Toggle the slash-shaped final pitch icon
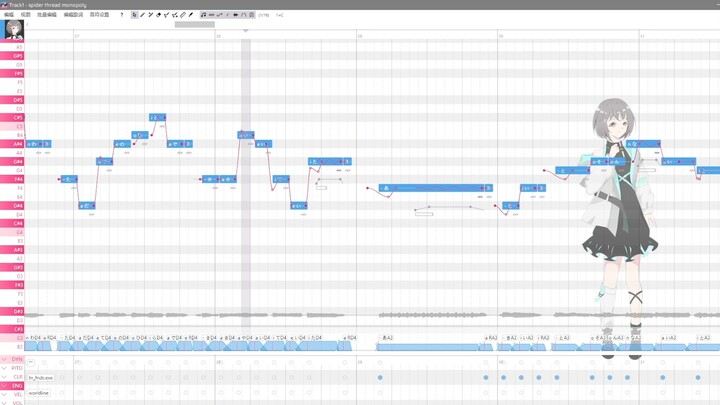Image resolution: width=720 pixels, height=405 pixels. (228, 15)
